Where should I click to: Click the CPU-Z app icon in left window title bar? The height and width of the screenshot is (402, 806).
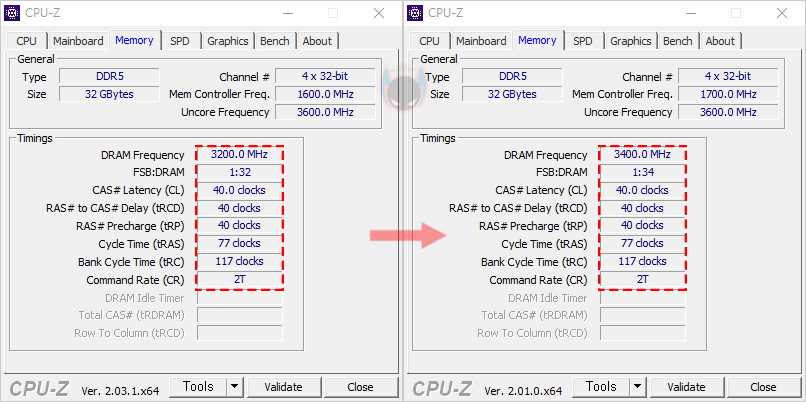click(x=12, y=13)
